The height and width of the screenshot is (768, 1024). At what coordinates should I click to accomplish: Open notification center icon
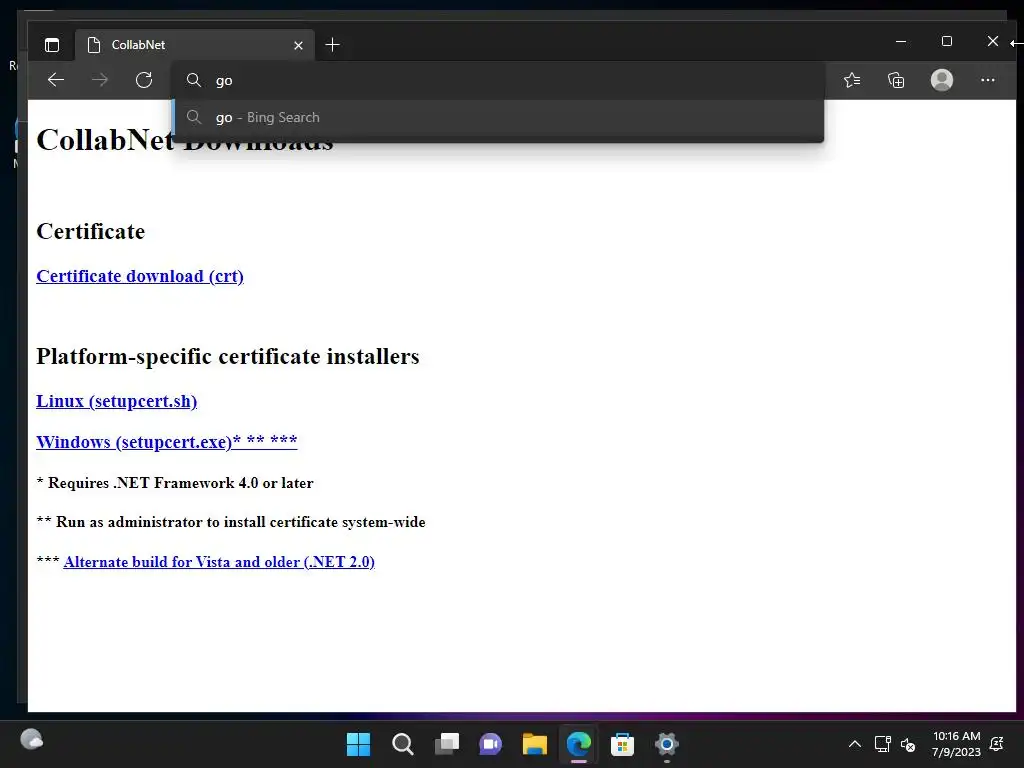(x=997, y=744)
